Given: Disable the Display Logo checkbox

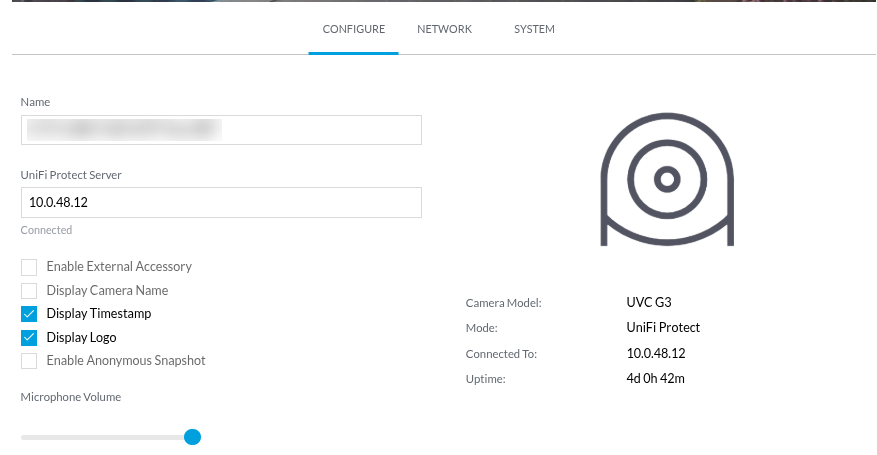Looking at the screenshot, I should click(x=29, y=337).
